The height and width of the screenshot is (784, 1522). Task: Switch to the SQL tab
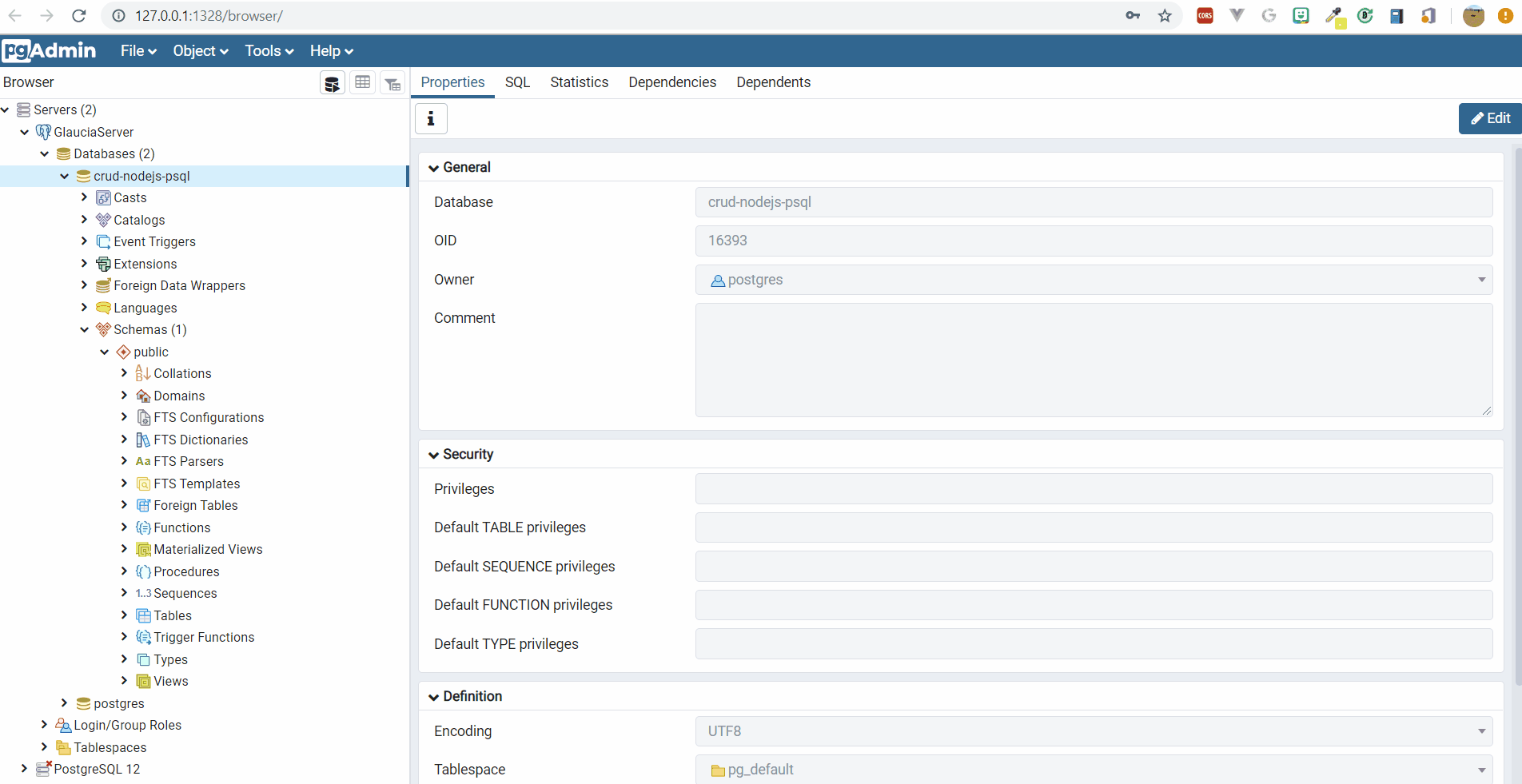517,82
